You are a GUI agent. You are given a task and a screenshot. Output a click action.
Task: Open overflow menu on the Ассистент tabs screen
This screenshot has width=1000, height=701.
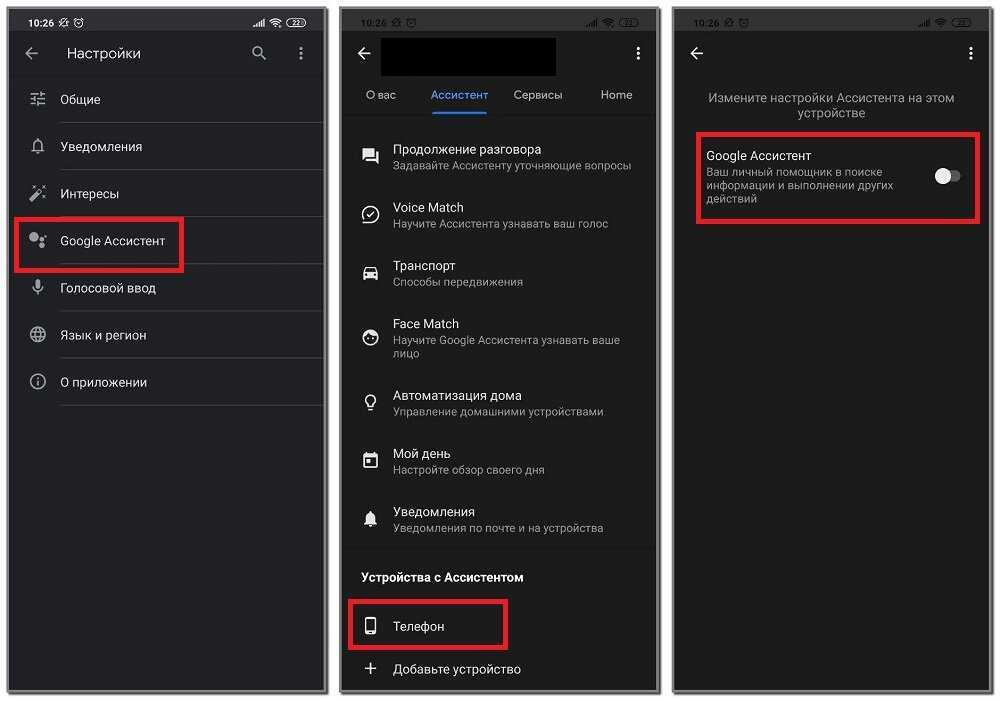coord(638,54)
